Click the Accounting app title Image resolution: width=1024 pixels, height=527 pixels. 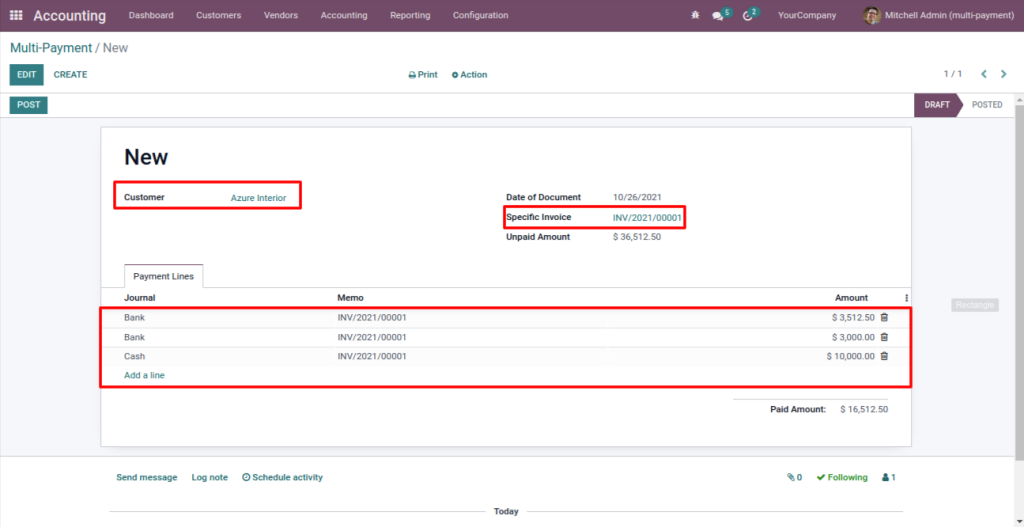point(69,16)
